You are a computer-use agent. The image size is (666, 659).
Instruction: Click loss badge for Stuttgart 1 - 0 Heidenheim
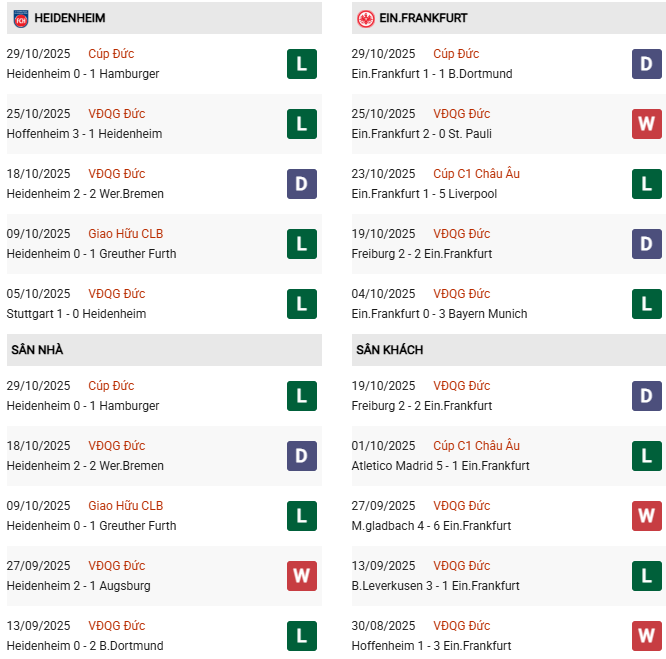[x=301, y=304]
